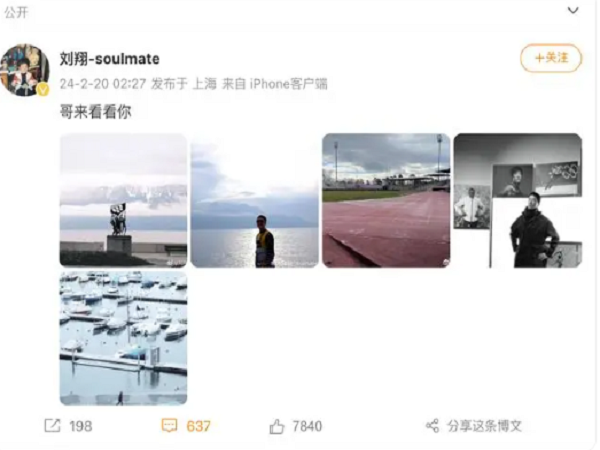Click the repost count 198
This screenshot has width=600, height=450.
81,426
